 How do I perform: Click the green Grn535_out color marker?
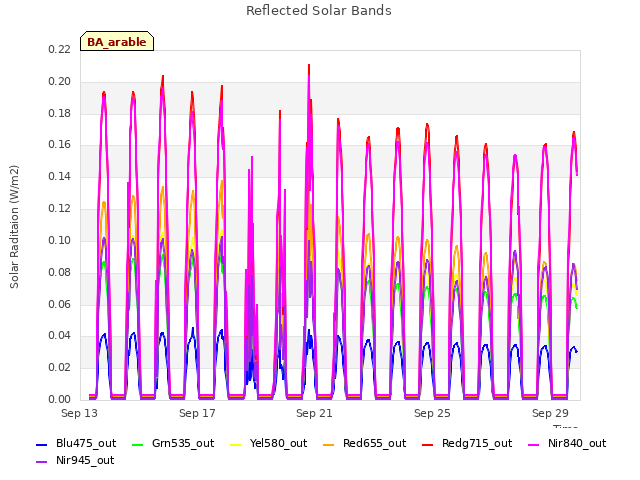(138, 444)
